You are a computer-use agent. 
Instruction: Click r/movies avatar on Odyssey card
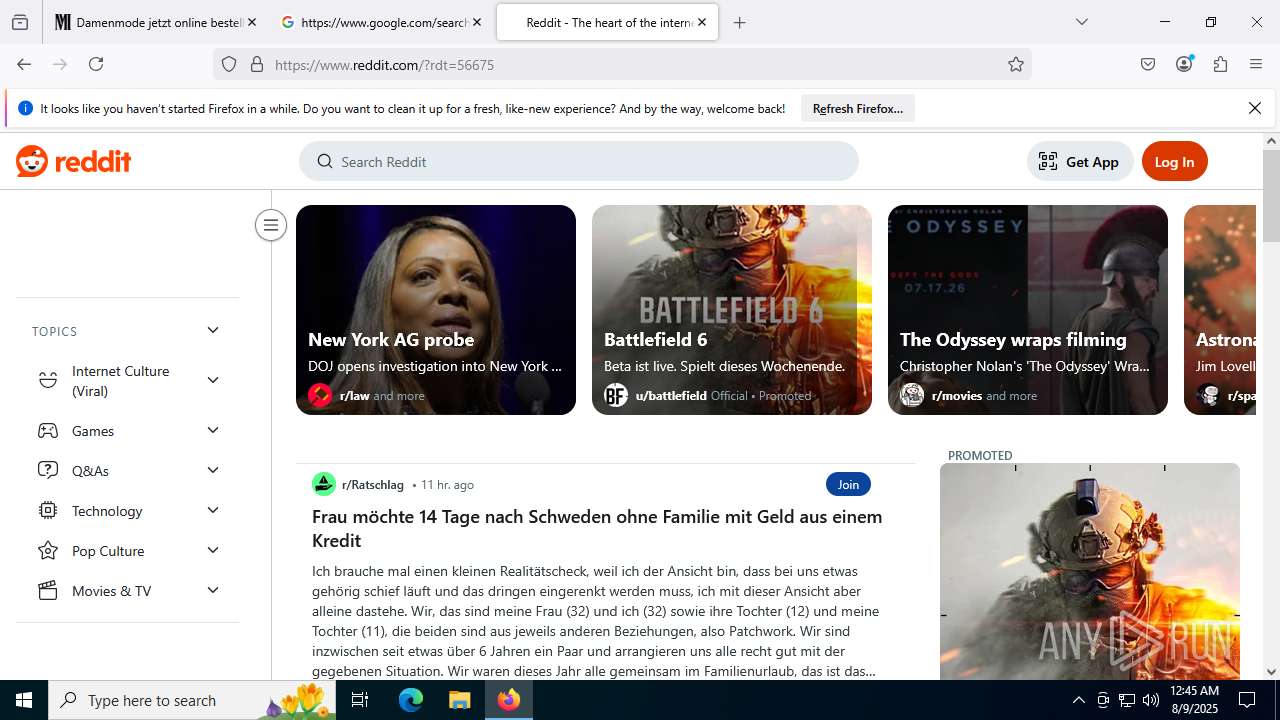[x=912, y=395]
